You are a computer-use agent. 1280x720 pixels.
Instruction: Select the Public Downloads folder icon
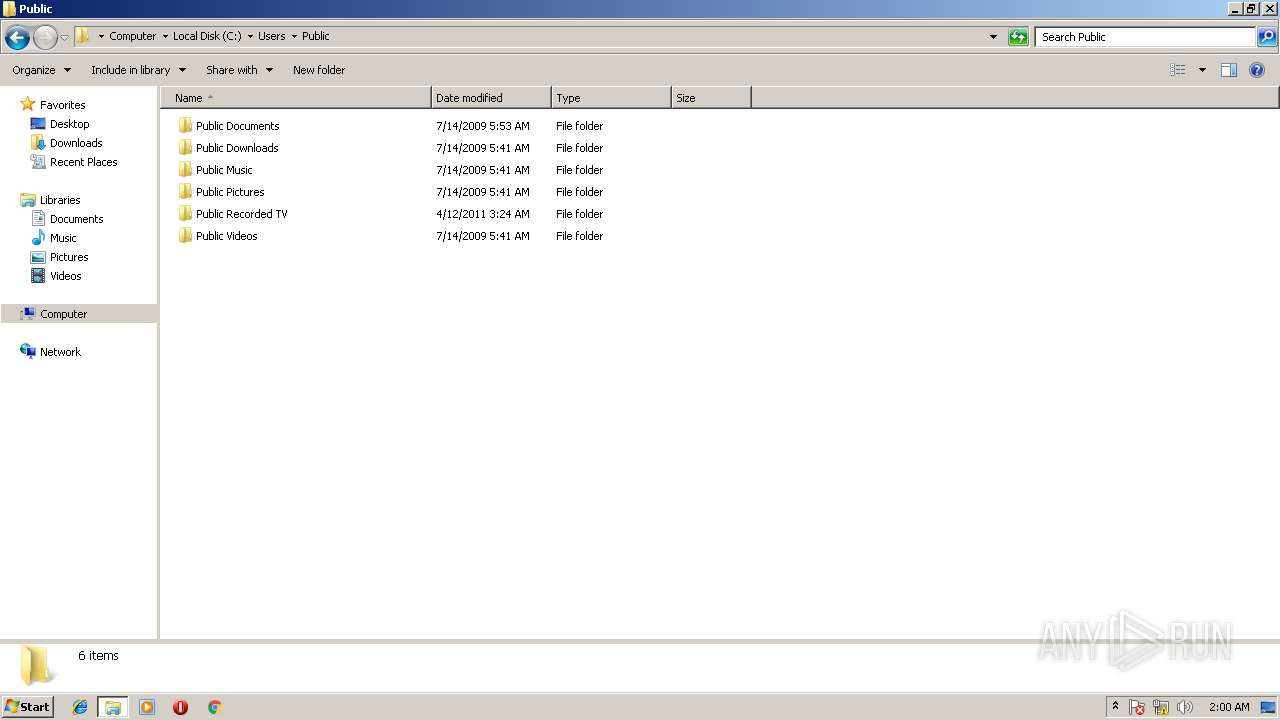(185, 148)
